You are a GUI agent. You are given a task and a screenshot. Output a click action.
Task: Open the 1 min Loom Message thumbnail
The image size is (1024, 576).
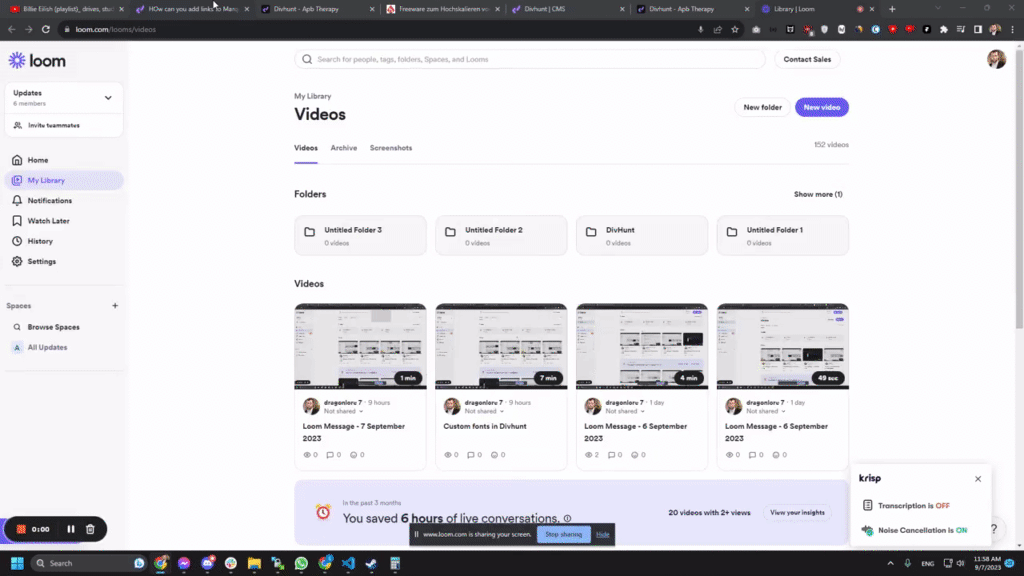[360, 346]
